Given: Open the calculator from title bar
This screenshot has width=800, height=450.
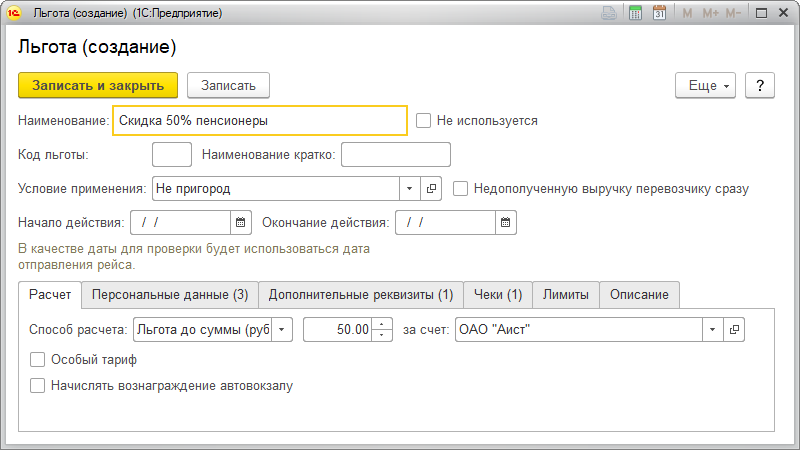Looking at the screenshot, I should (635, 14).
